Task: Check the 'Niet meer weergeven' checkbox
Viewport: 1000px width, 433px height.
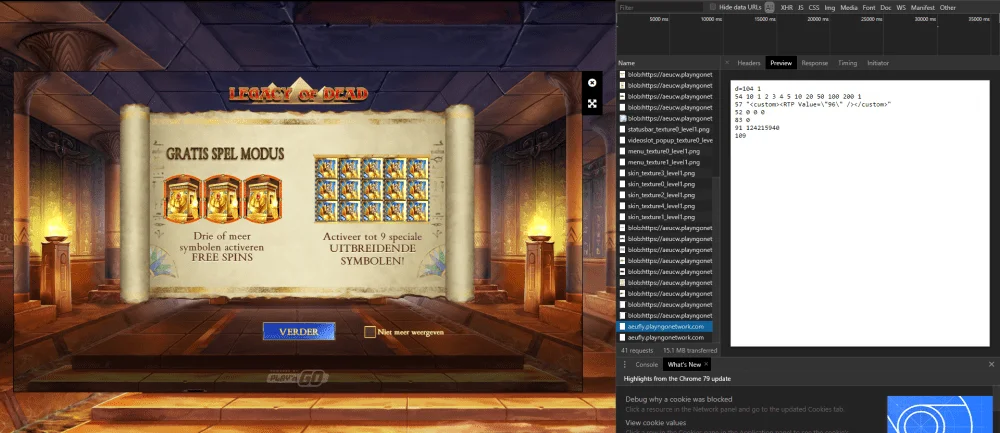Action: coord(369,332)
